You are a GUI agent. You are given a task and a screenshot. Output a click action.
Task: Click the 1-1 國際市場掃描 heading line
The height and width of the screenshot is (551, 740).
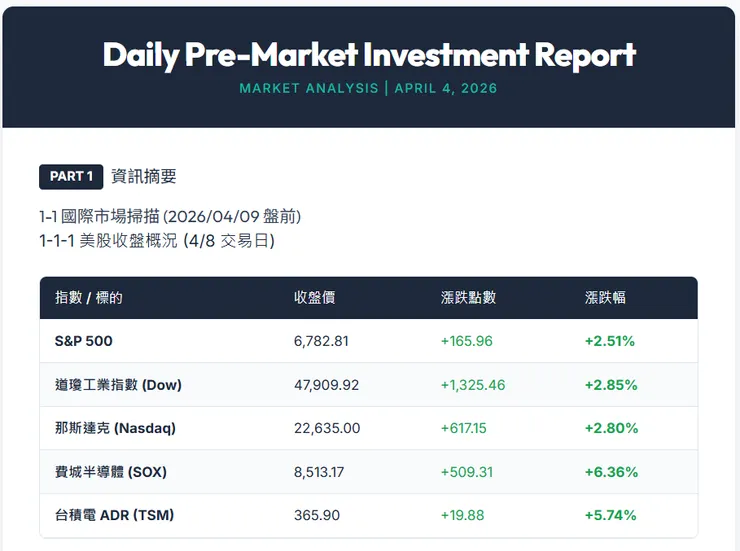coord(170,216)
